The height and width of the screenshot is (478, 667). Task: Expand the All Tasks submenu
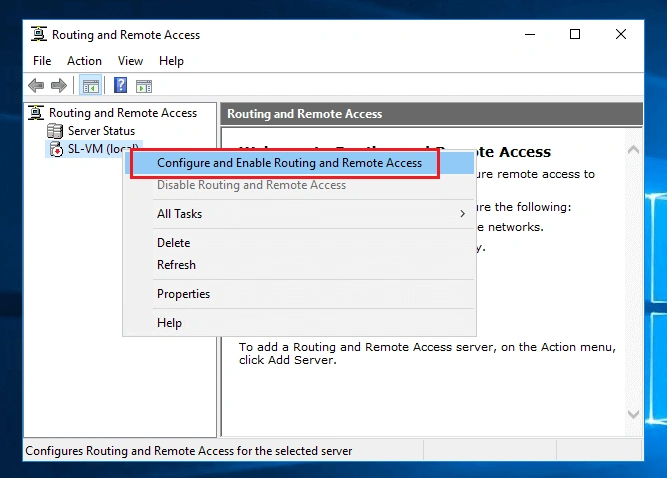point(299,214)
